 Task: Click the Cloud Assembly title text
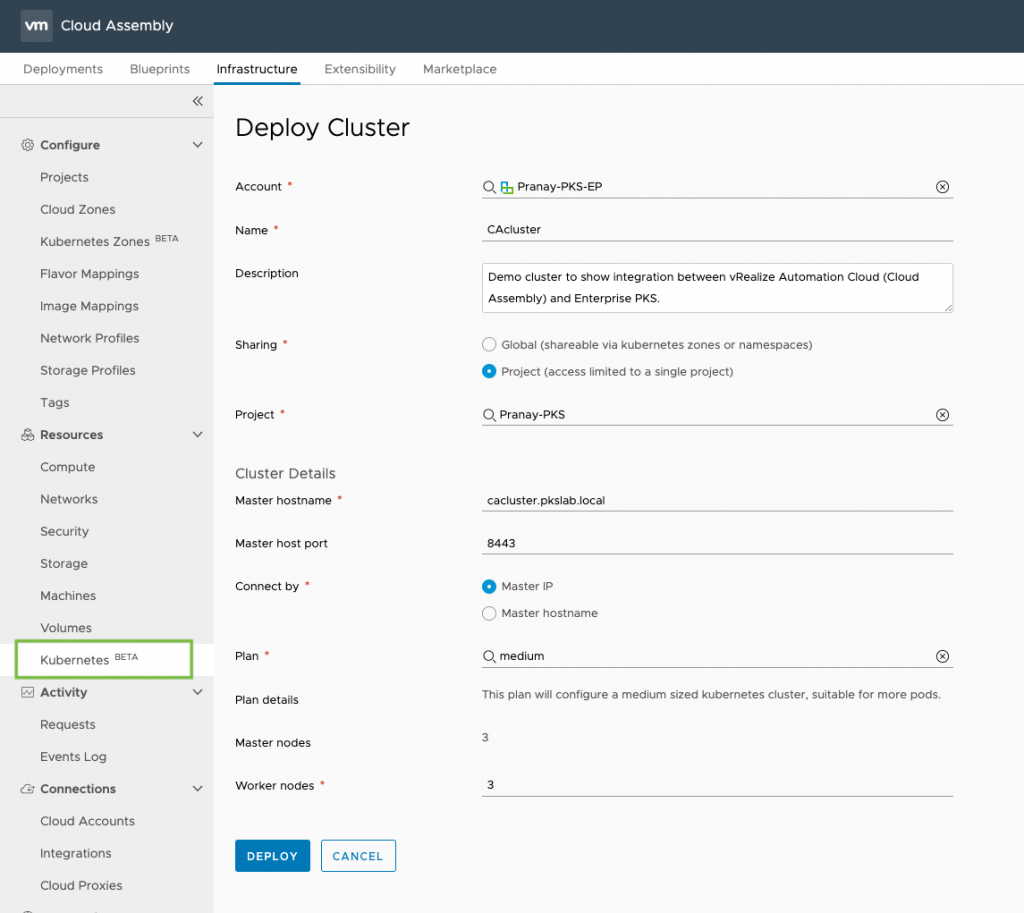(x=117, y=25)
